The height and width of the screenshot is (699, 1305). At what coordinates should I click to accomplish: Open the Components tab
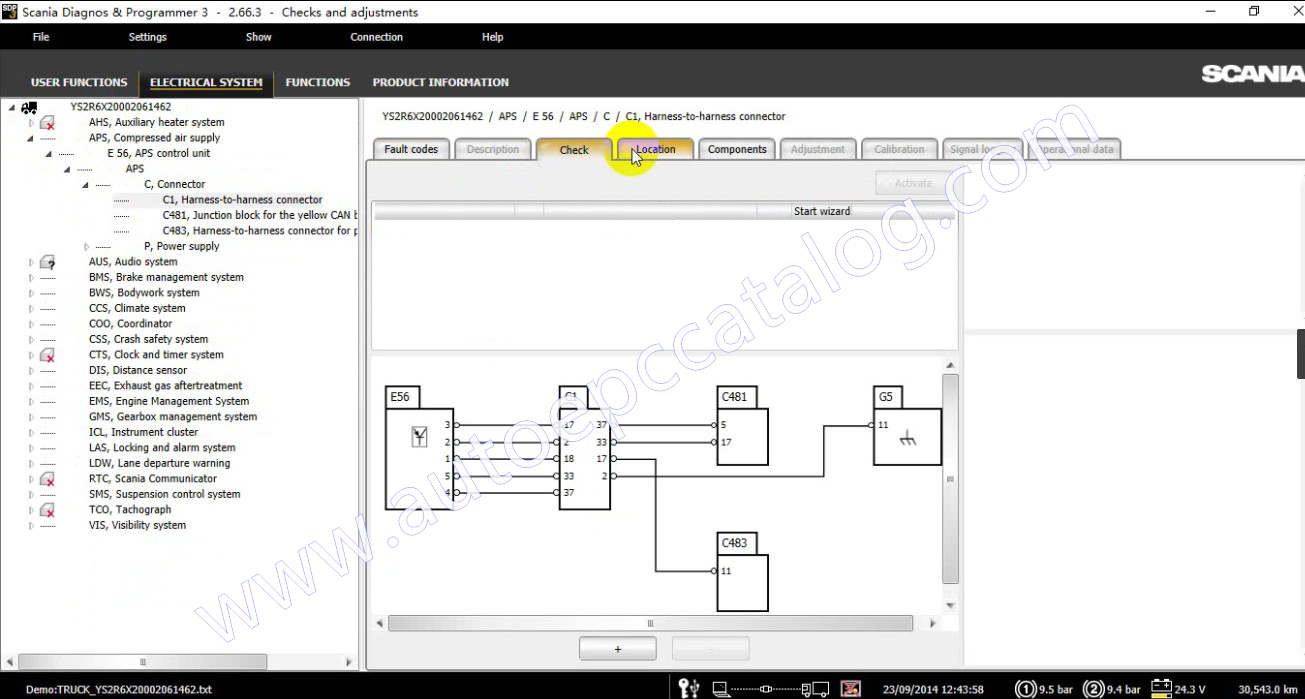point(737,149)
